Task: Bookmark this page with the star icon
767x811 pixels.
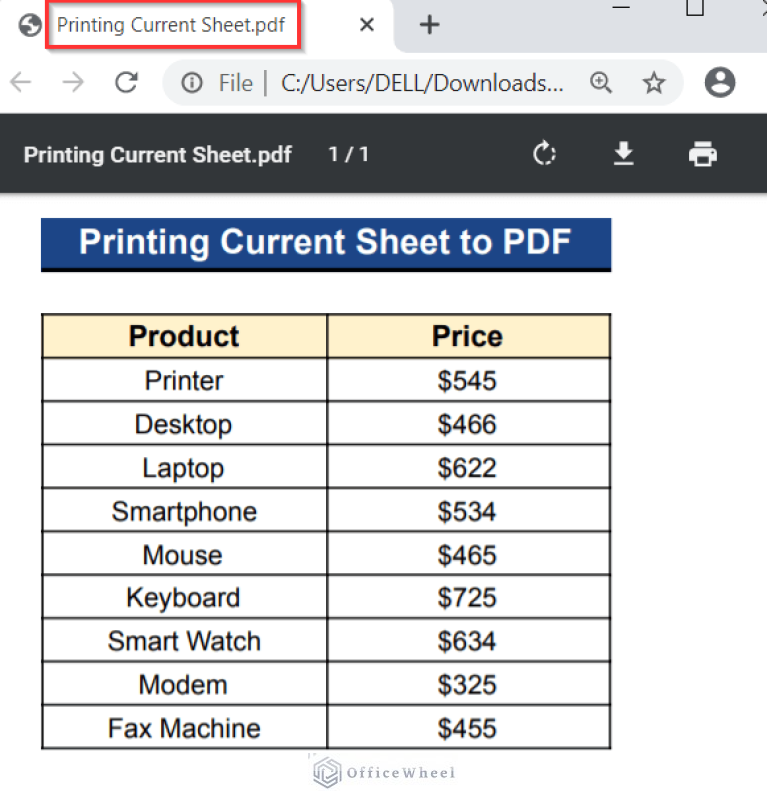Action: tap(654, 83)
